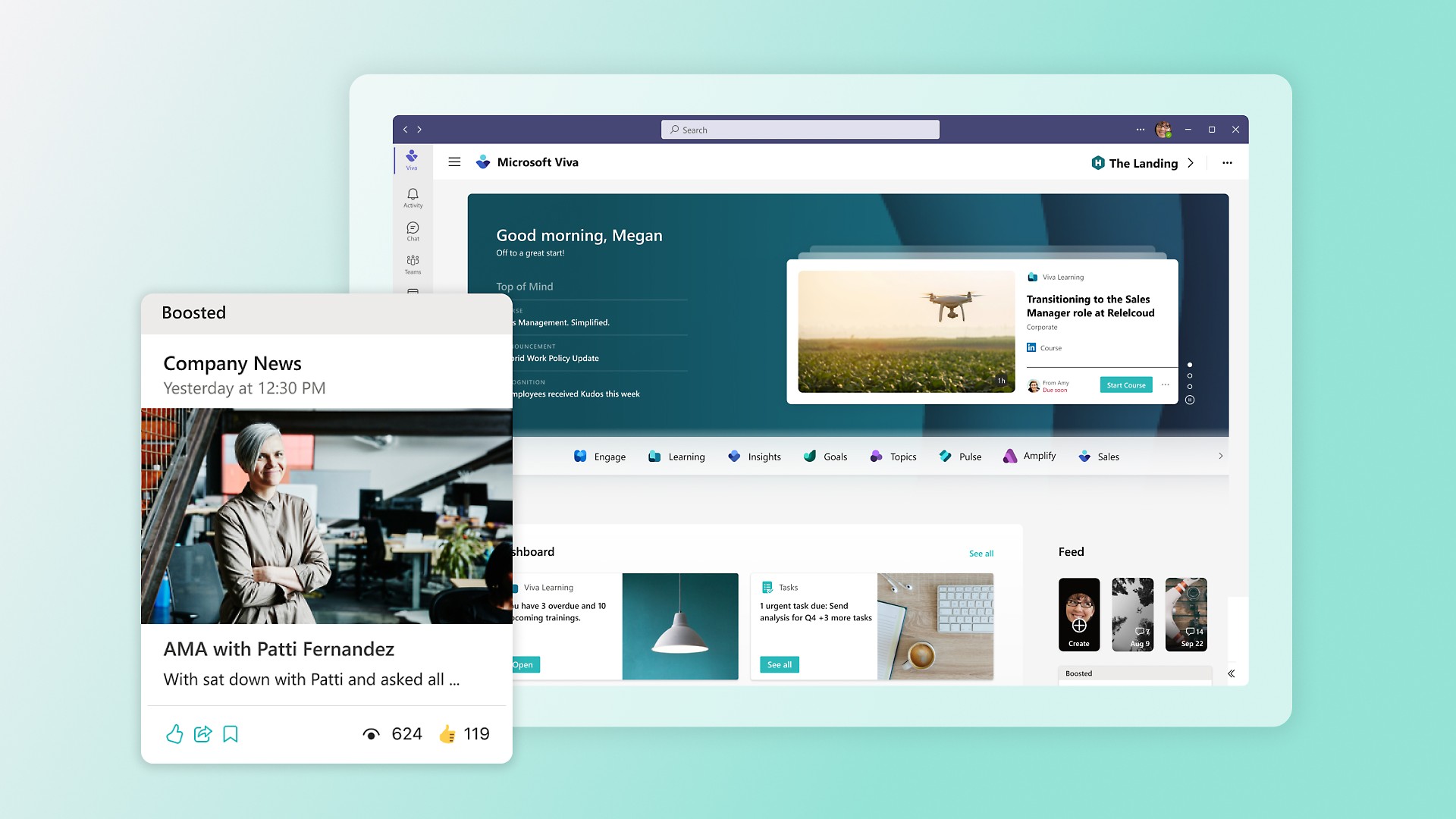Toggle the Boosted post bookmark icon
Image resolution: width=1456 pixels, height=819 pixels.
pos(231,734)
